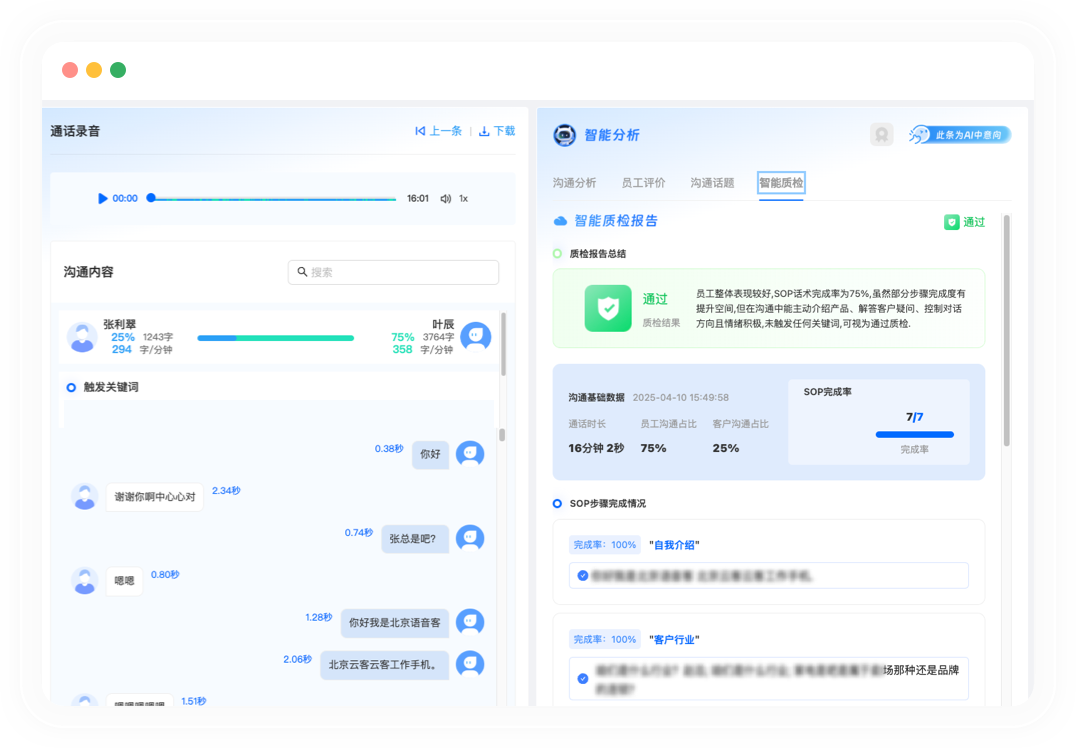
Task: Select the 沟通话题 tab
Action: [712, 183]
